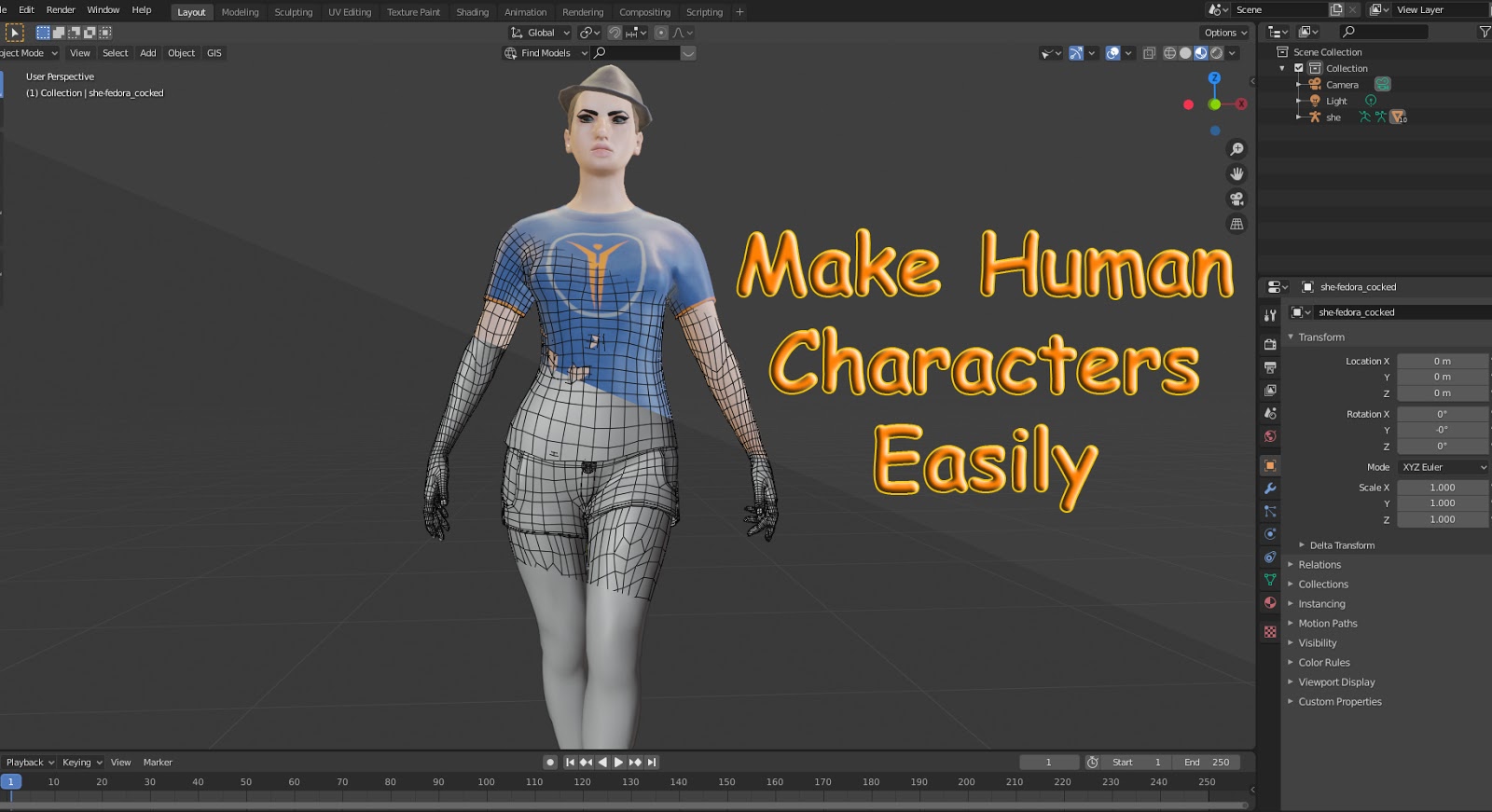Image resolution: width=1492 pixels, height=812 pixels.
Task: Open the Output properties tab icon
Action: point(1270,367)
